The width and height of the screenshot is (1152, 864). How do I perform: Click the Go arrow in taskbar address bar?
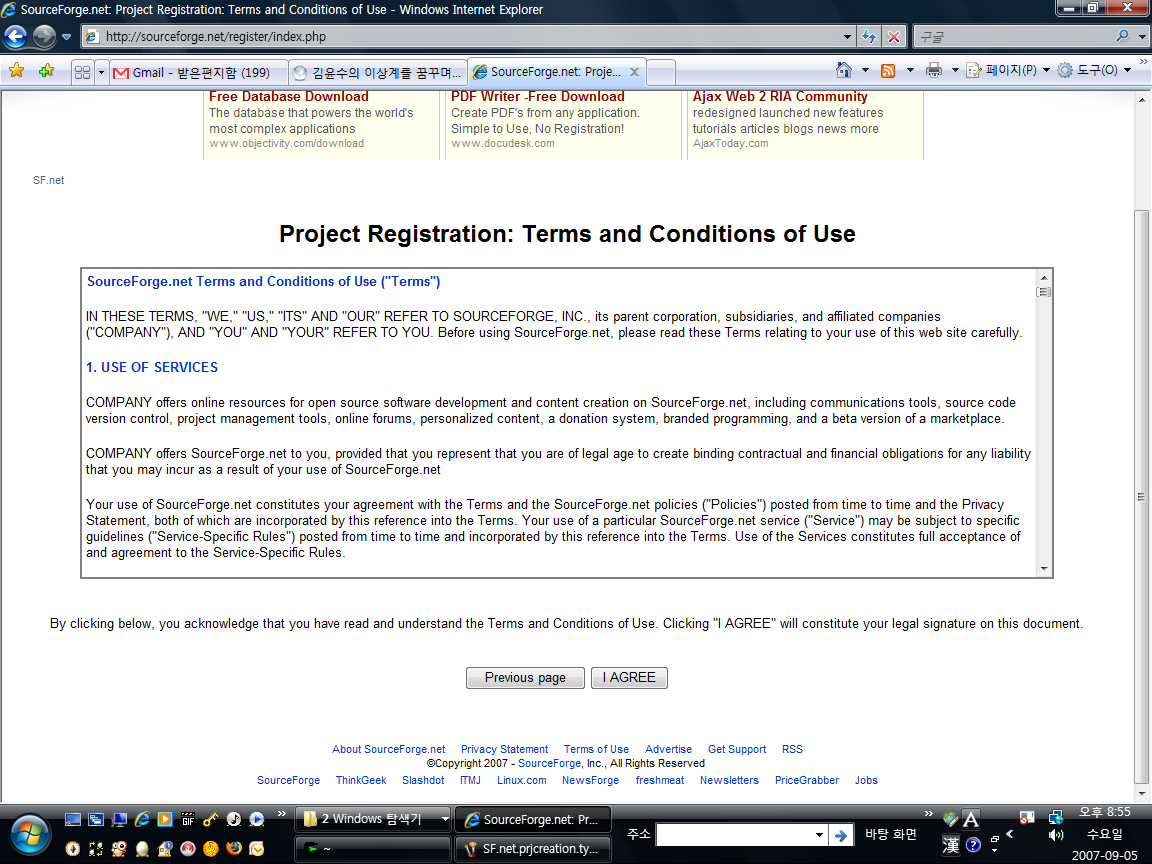pos(840,835)
